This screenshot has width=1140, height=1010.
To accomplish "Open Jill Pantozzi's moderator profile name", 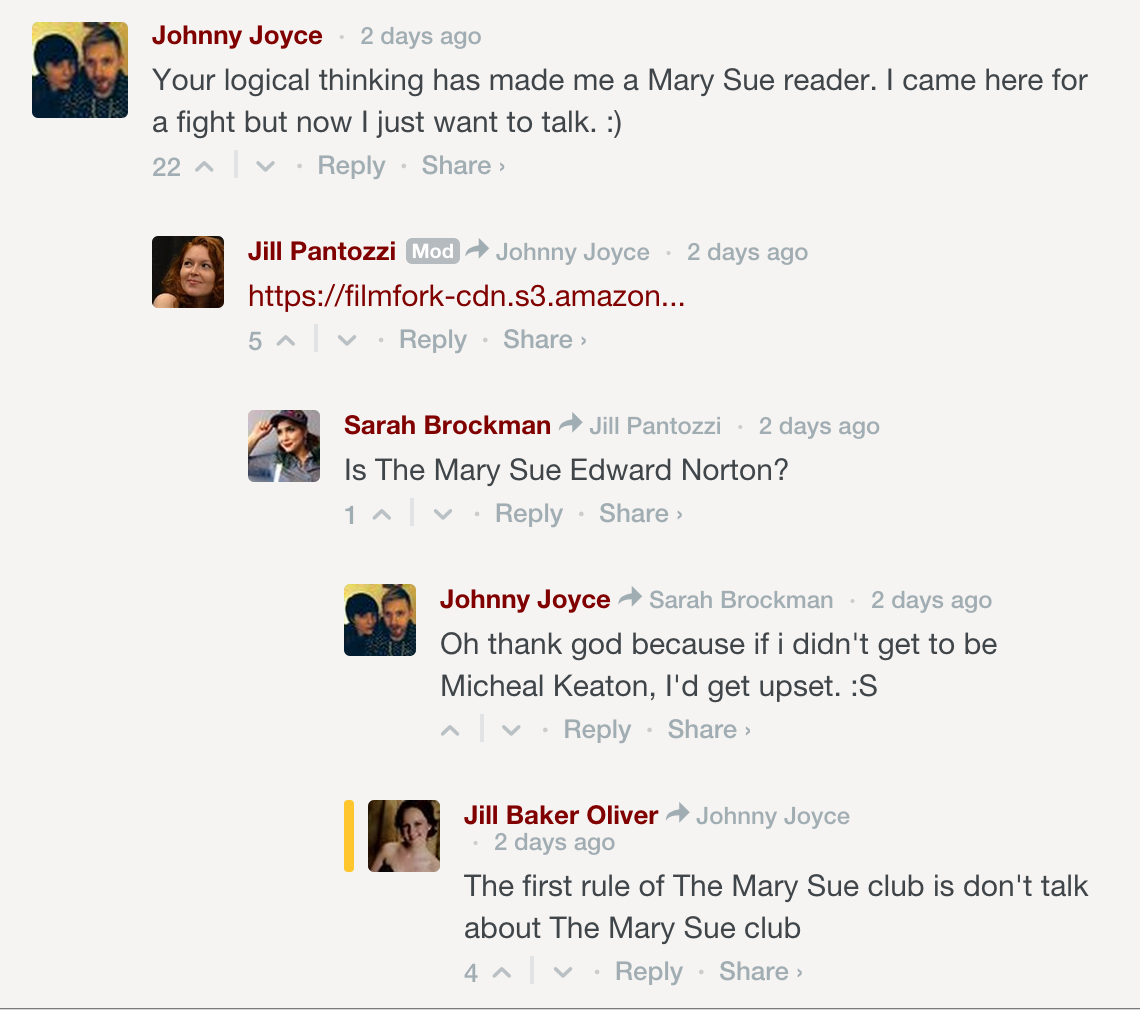I will (322, 252).
